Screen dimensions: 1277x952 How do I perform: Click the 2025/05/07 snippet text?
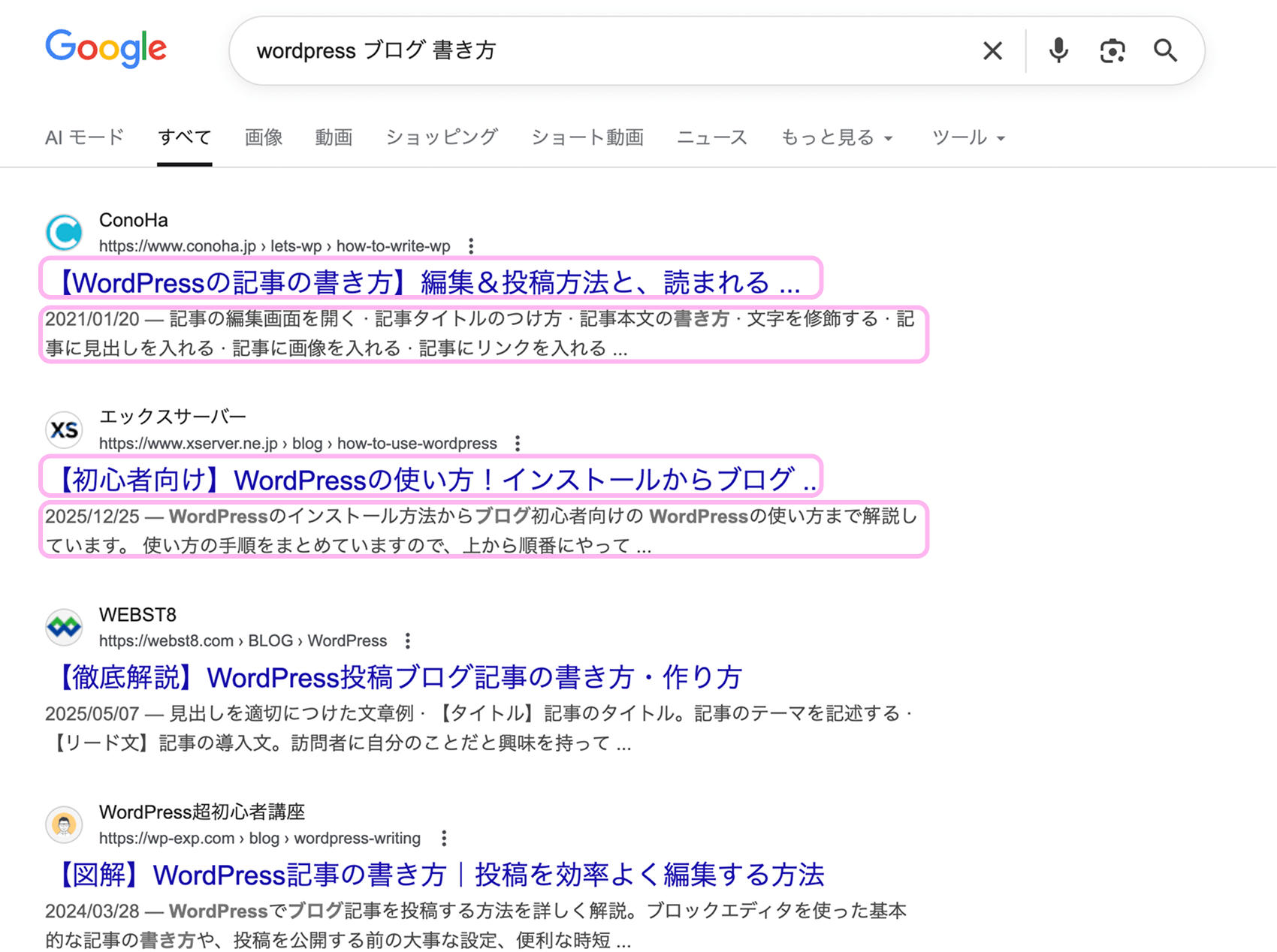coord(479,728)
